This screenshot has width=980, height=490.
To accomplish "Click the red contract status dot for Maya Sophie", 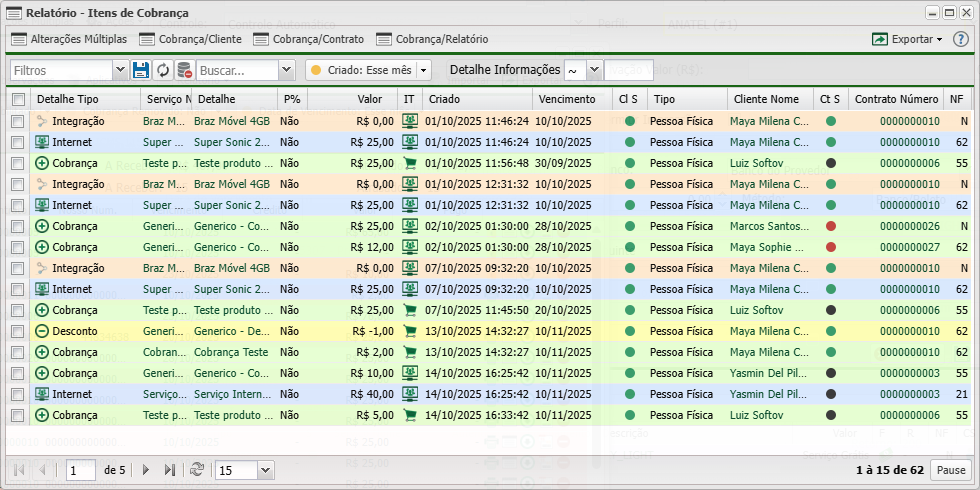I will pyautogui.click(x=831, y=247).
